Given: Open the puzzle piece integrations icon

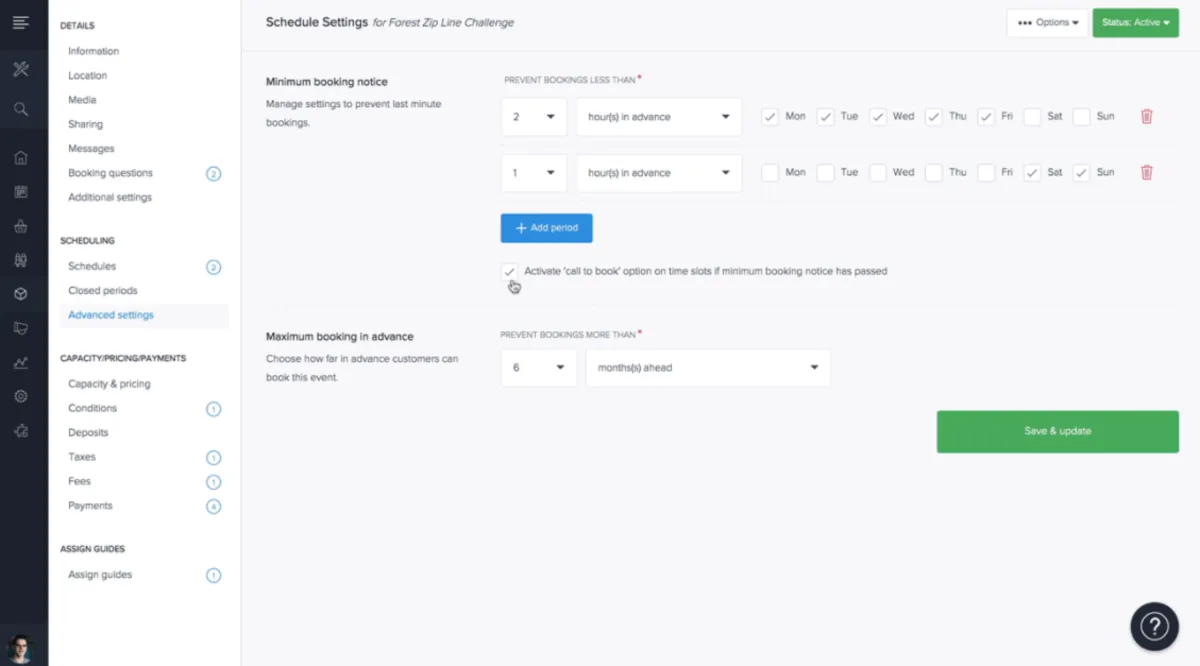Looking at the screenshot, I should point(21,431).
